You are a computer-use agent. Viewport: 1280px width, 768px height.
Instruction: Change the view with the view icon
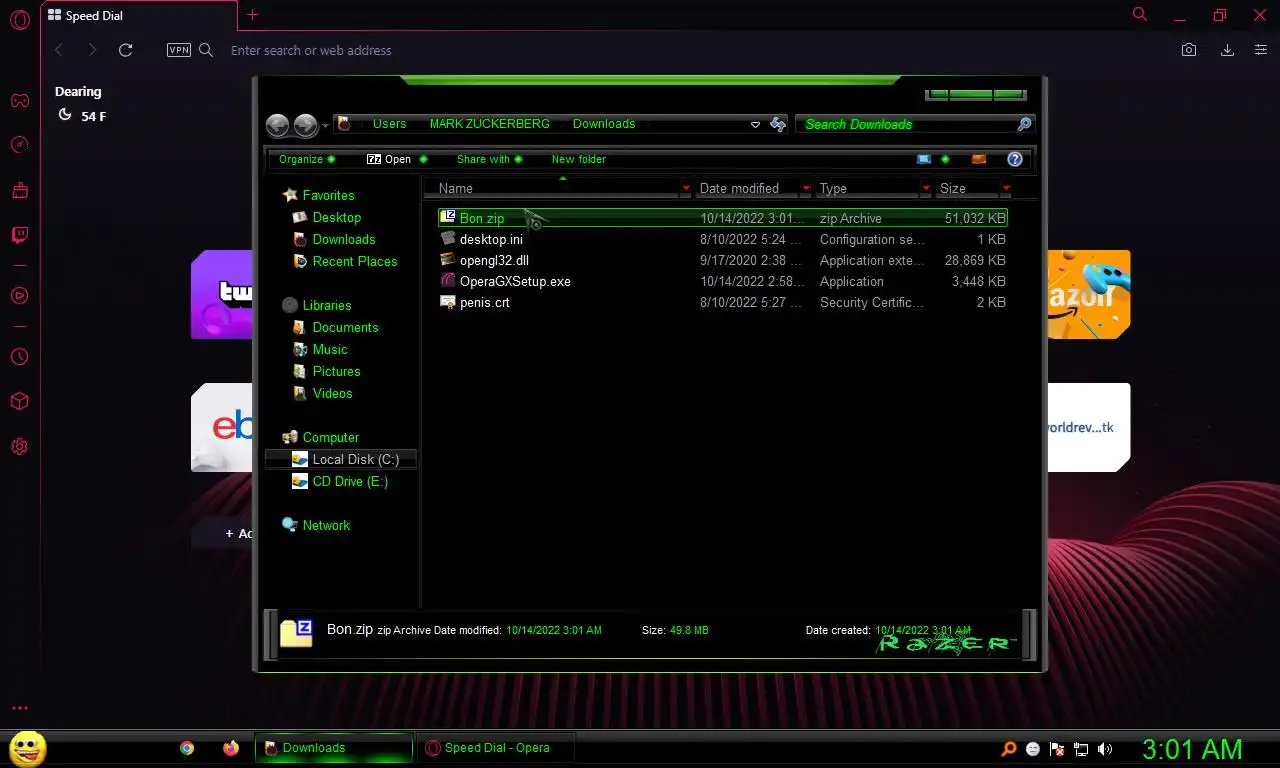click(924, 159)
